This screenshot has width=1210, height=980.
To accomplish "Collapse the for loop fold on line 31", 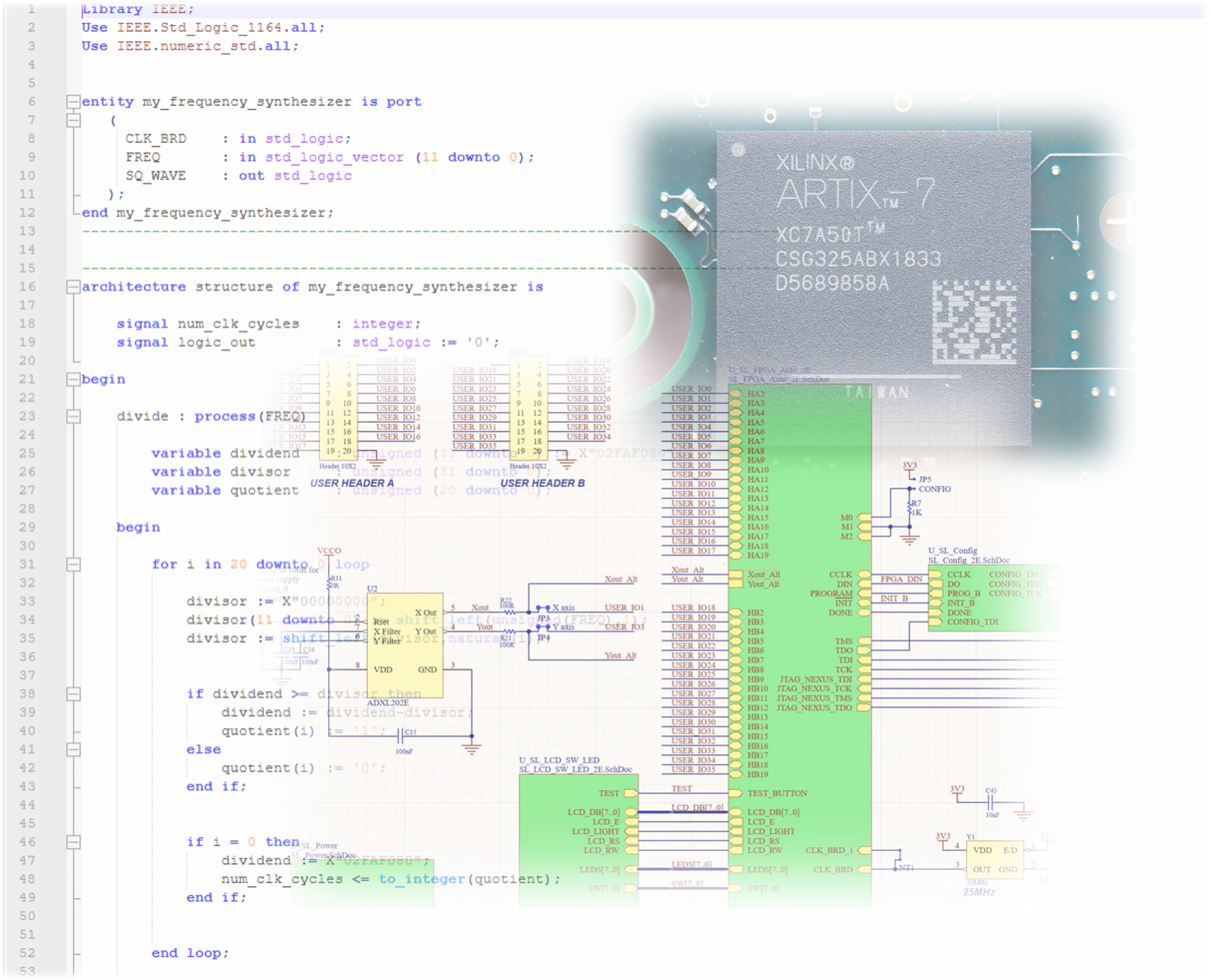I will point(73,565).
